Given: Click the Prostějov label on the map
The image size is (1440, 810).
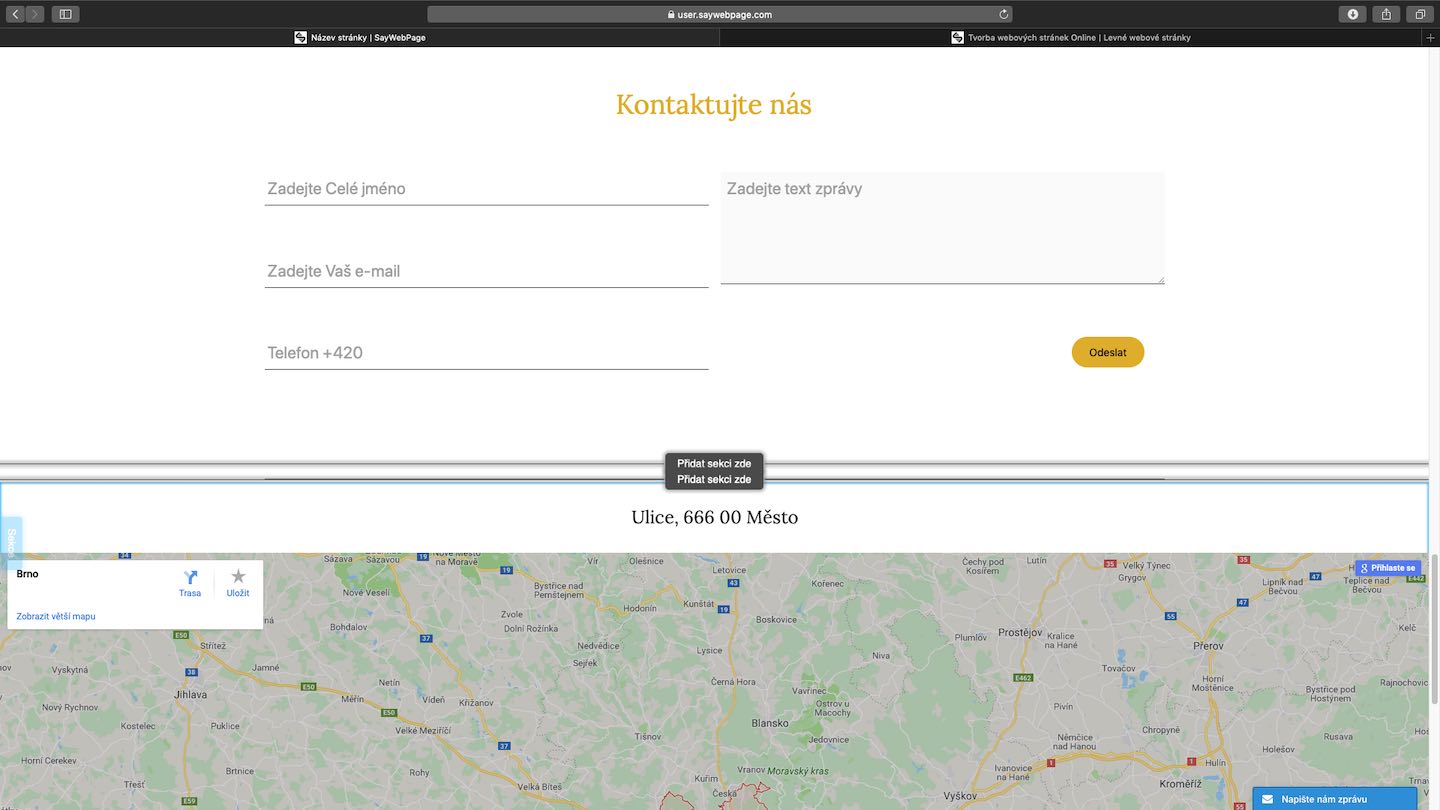Looking at the screenshot, I should click(1021, 632).
